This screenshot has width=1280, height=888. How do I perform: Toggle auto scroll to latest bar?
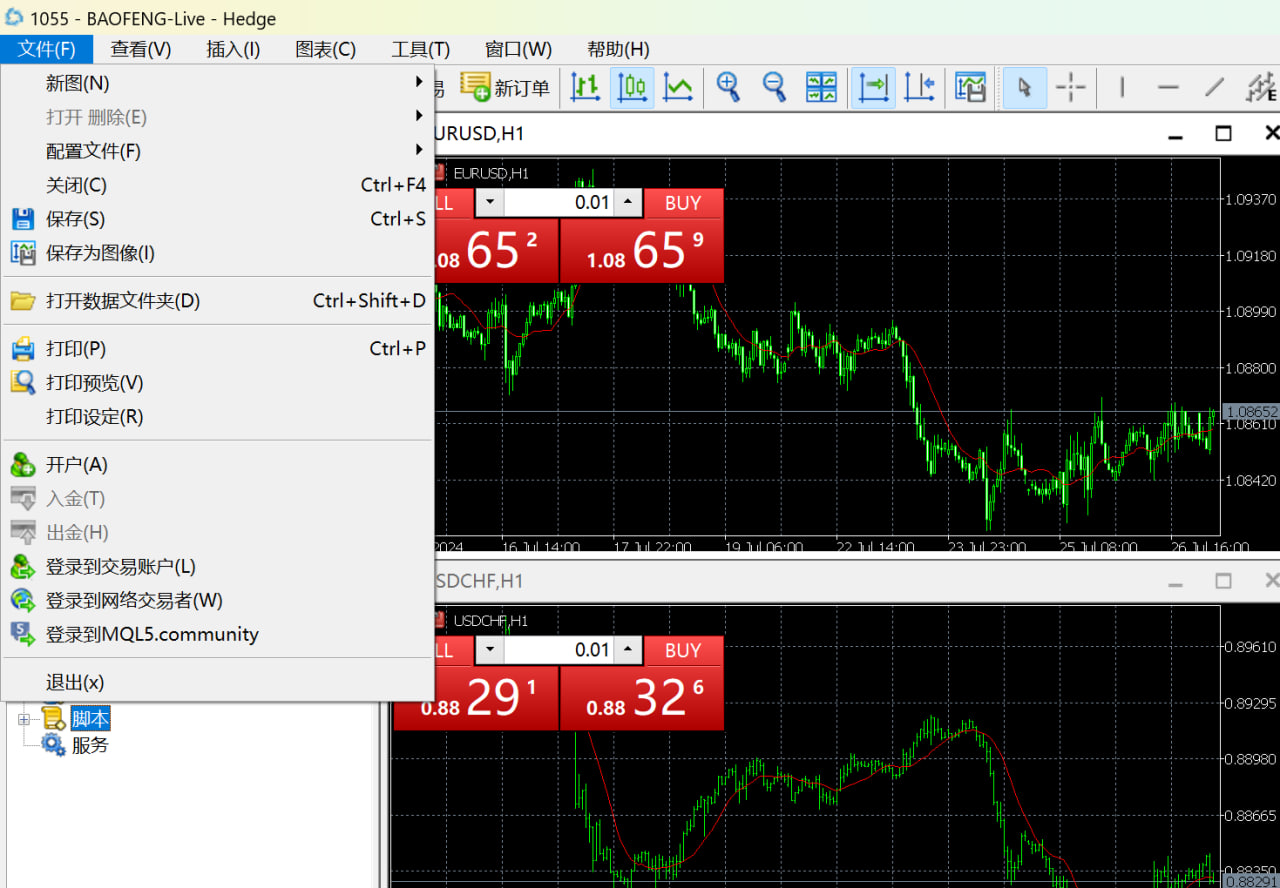[x=873, y=88]
